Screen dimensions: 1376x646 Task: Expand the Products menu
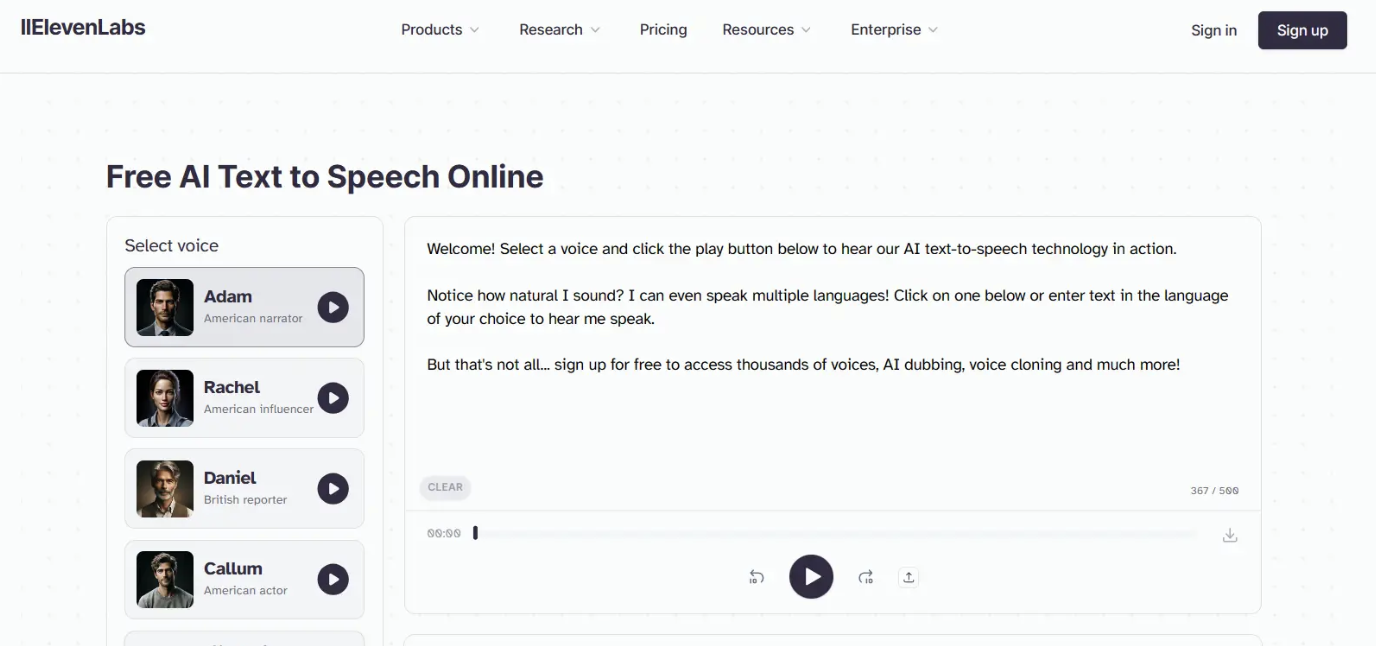tap(440, 30)
